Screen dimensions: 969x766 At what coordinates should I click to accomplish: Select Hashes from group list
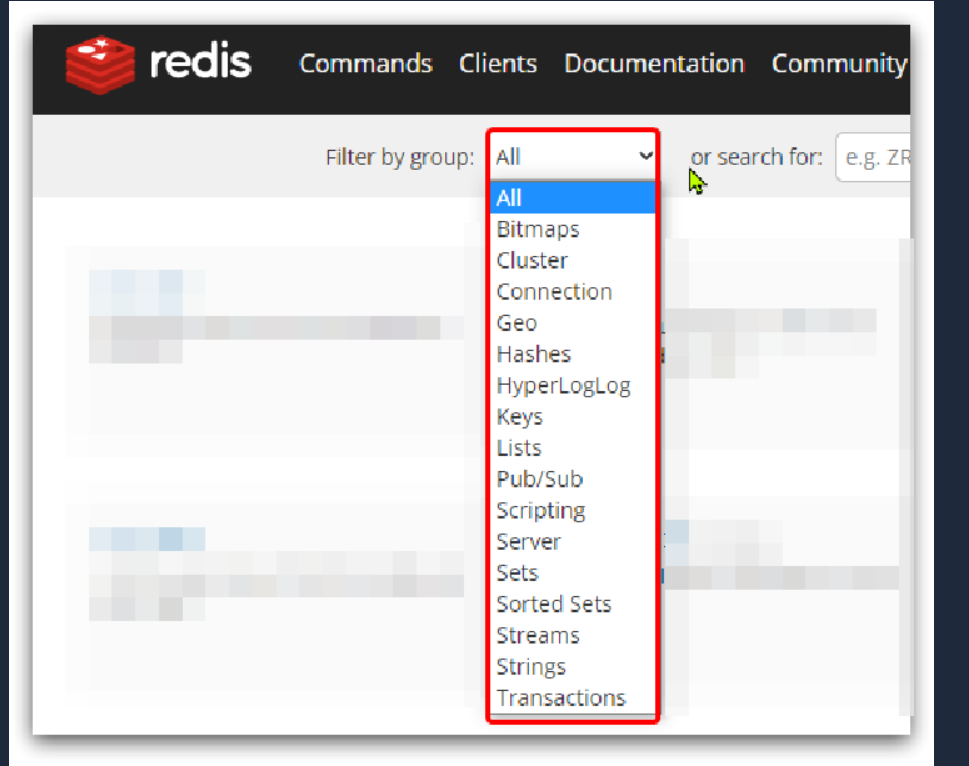[x=573, y=354]
